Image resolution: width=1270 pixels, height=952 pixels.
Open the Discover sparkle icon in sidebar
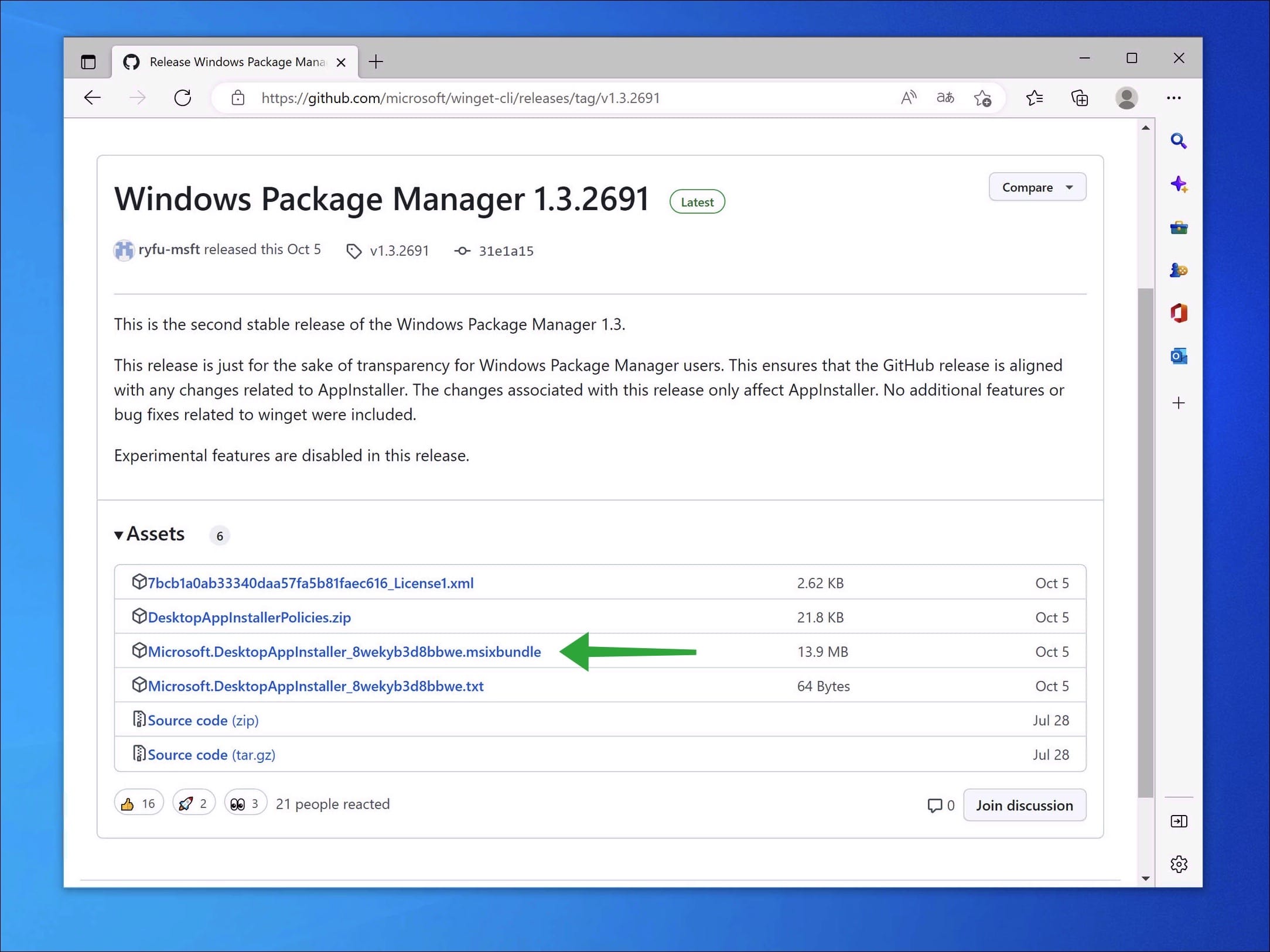click(1179, 184)
